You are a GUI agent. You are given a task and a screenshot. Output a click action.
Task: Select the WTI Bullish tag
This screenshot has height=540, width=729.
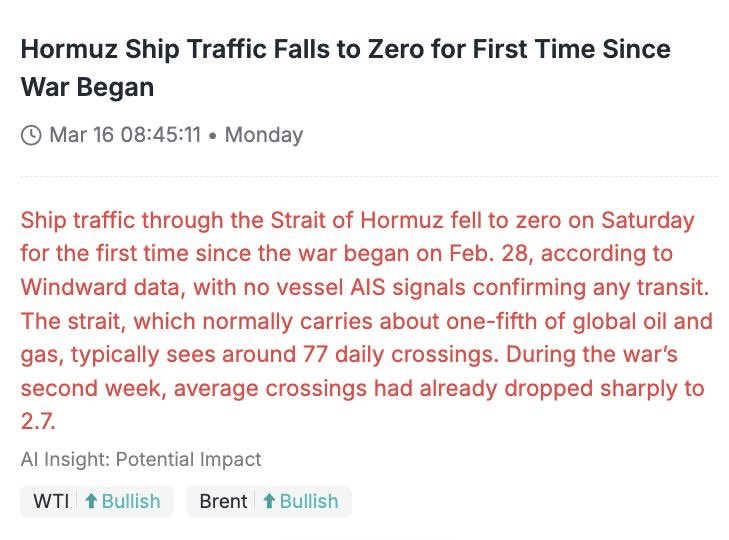click(x=97, y=501)
